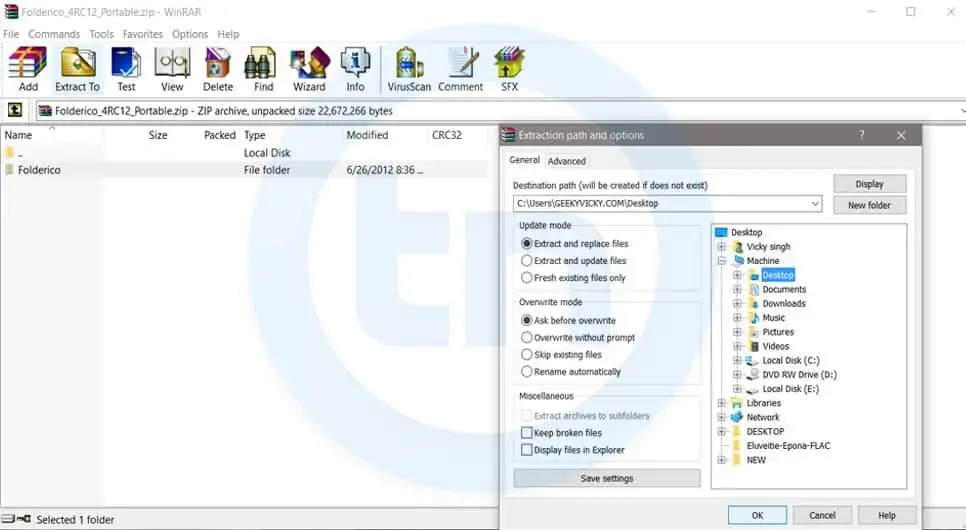Open the Commands menu
The height and width of the screenshot is (530, 966).
click(54, 34)
